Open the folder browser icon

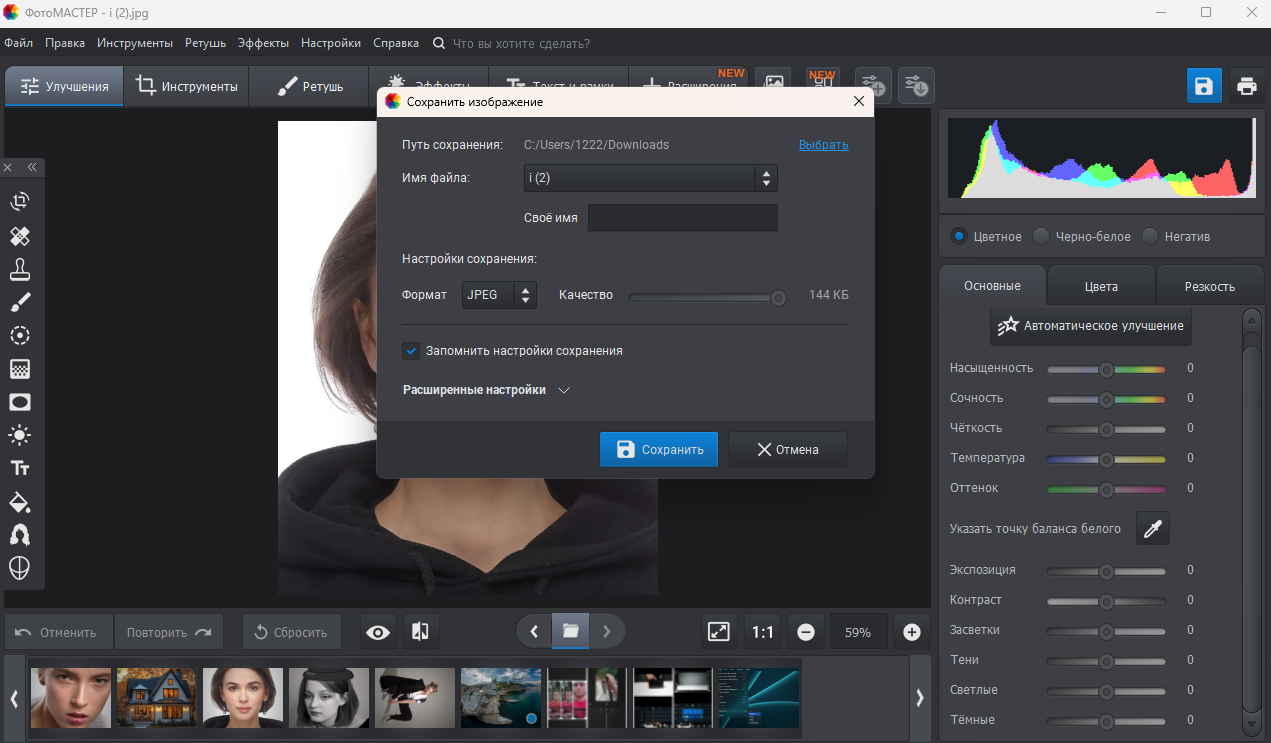pos(571,631)
